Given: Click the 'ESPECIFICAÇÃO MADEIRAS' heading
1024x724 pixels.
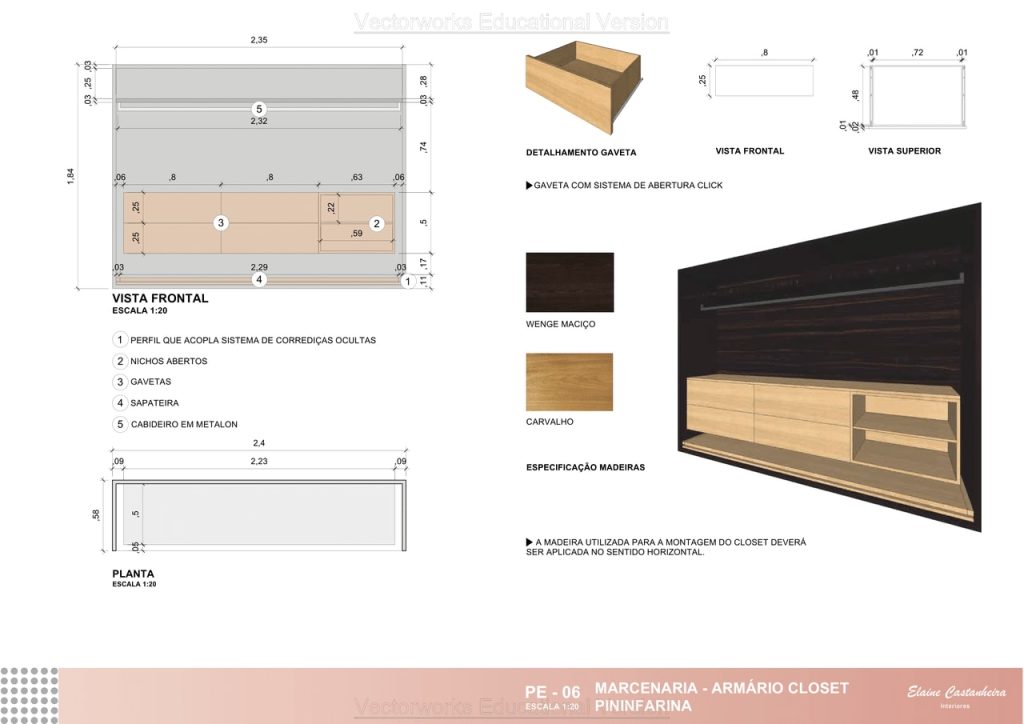Looking at the screenshot, I should click(x=586, y=467).
